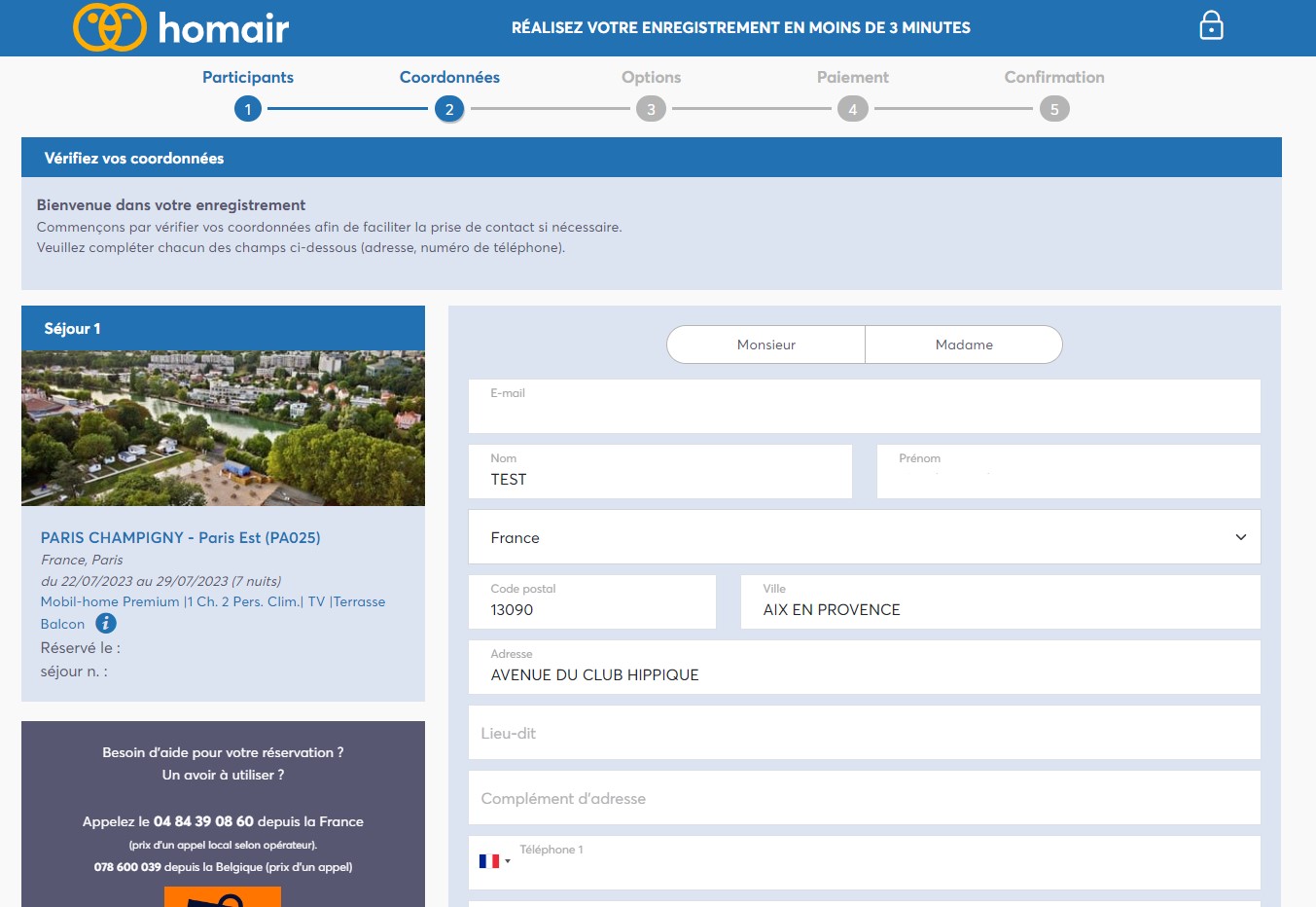Viewport: 1316px width, 907px height.
Task: Click step number 3 circle
Action: pyautogui.click(x=652, y=109)
